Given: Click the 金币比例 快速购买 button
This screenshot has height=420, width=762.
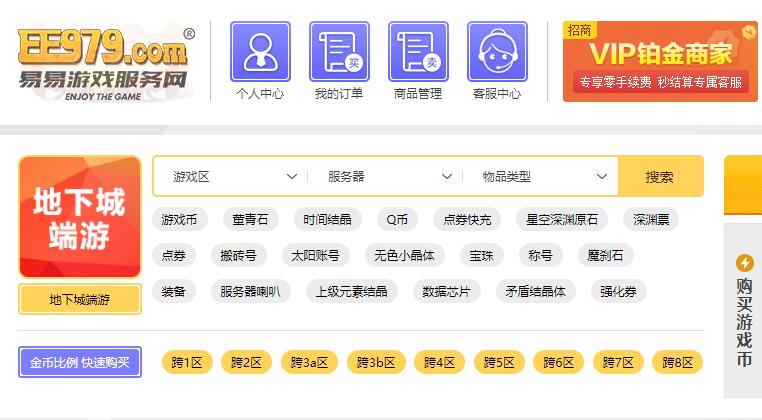Looking at the screenshot, I should pos(80,362).
